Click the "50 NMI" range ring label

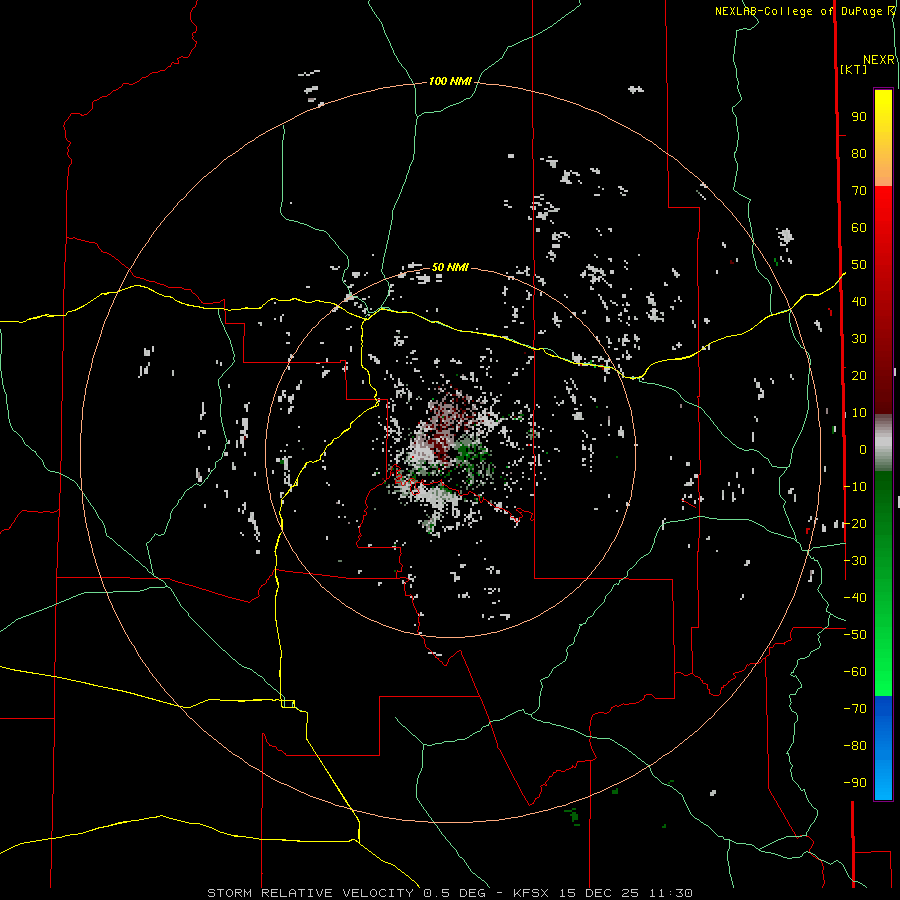(x=450, y=267)
